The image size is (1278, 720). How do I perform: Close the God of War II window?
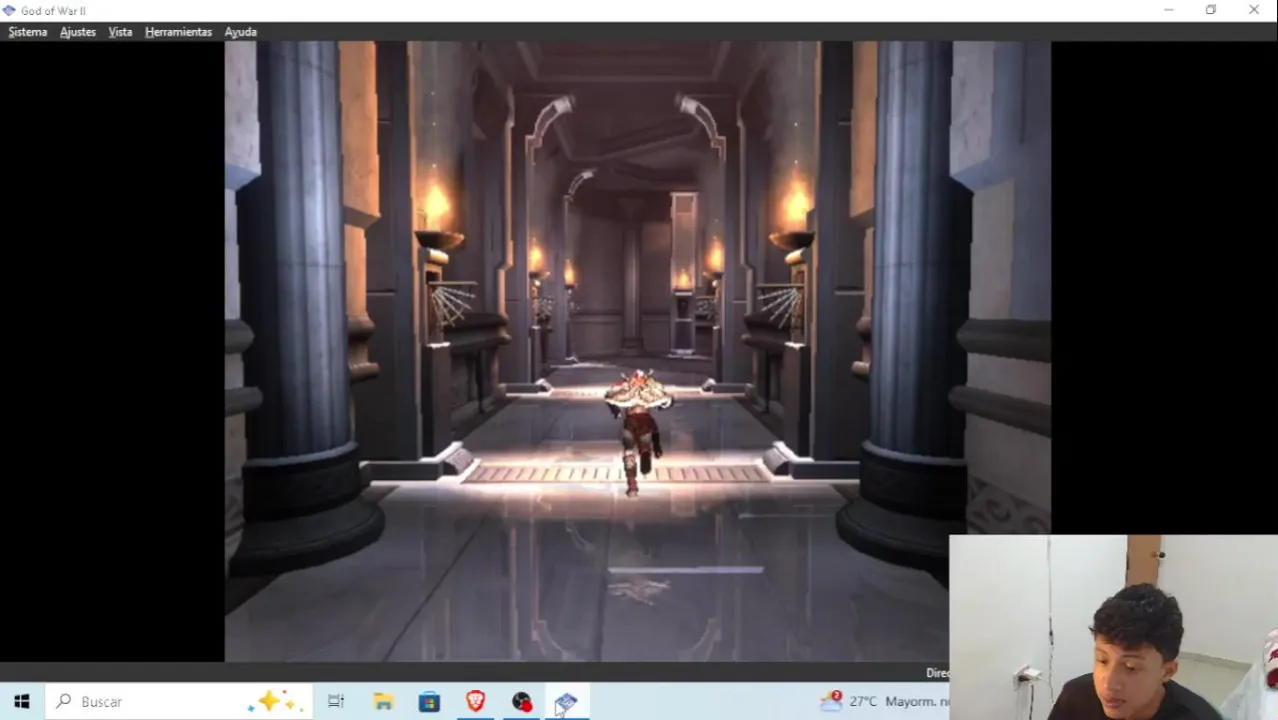tap(1254, 10)
